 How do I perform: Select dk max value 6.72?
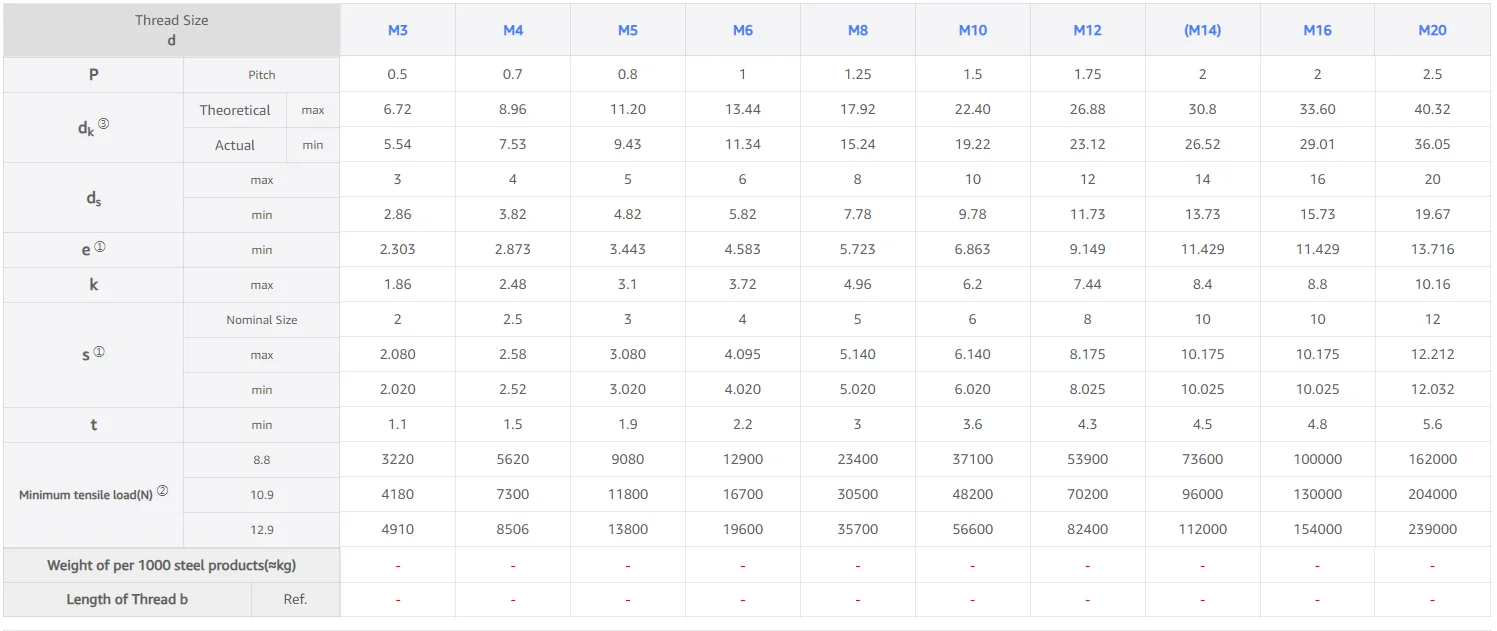point(398,109)
